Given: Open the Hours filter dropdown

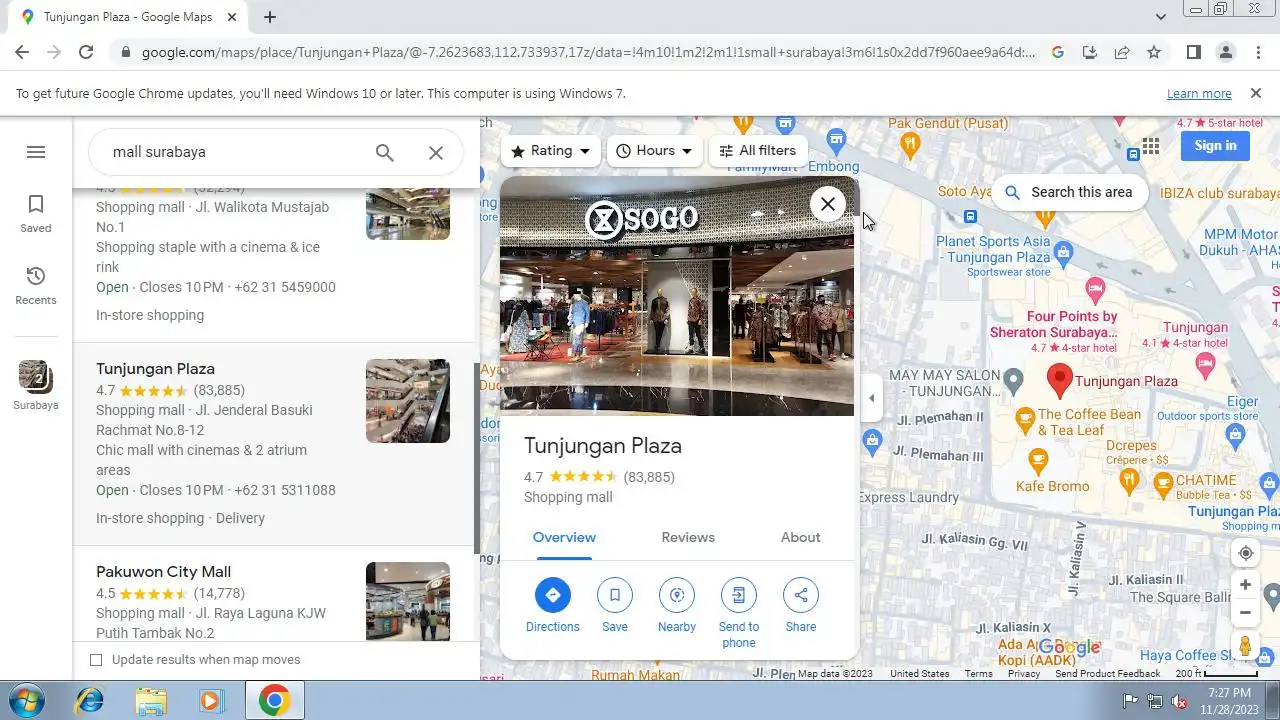Looking at the screenshot, I should click(x=655, y=151).
